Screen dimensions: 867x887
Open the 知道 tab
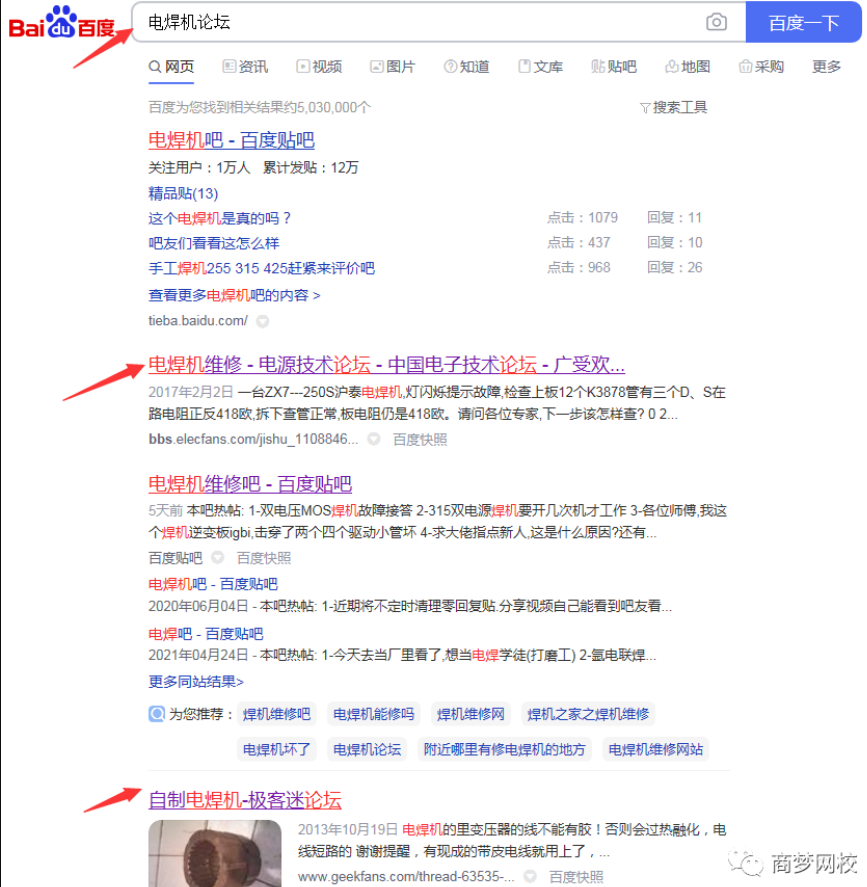(467, 67)
